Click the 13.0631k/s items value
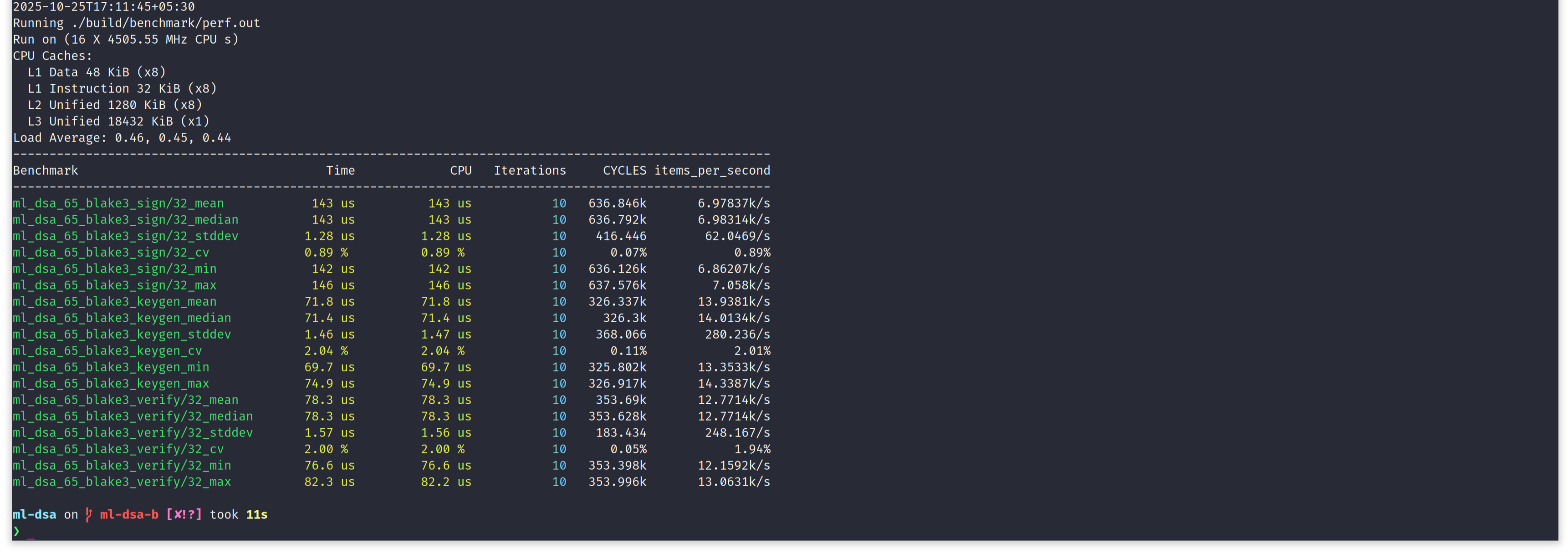 [733, 482]
